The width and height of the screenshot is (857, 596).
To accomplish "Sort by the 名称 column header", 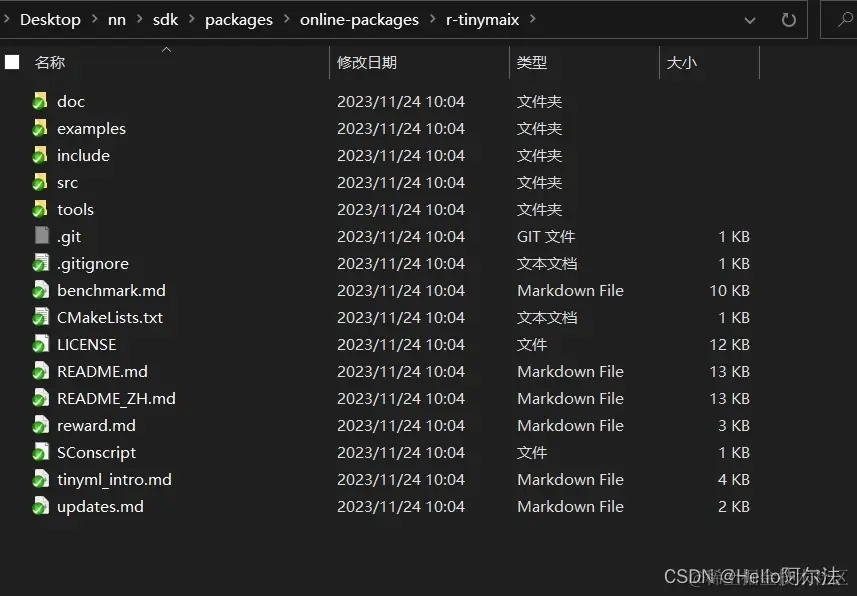I will point(50,62).
